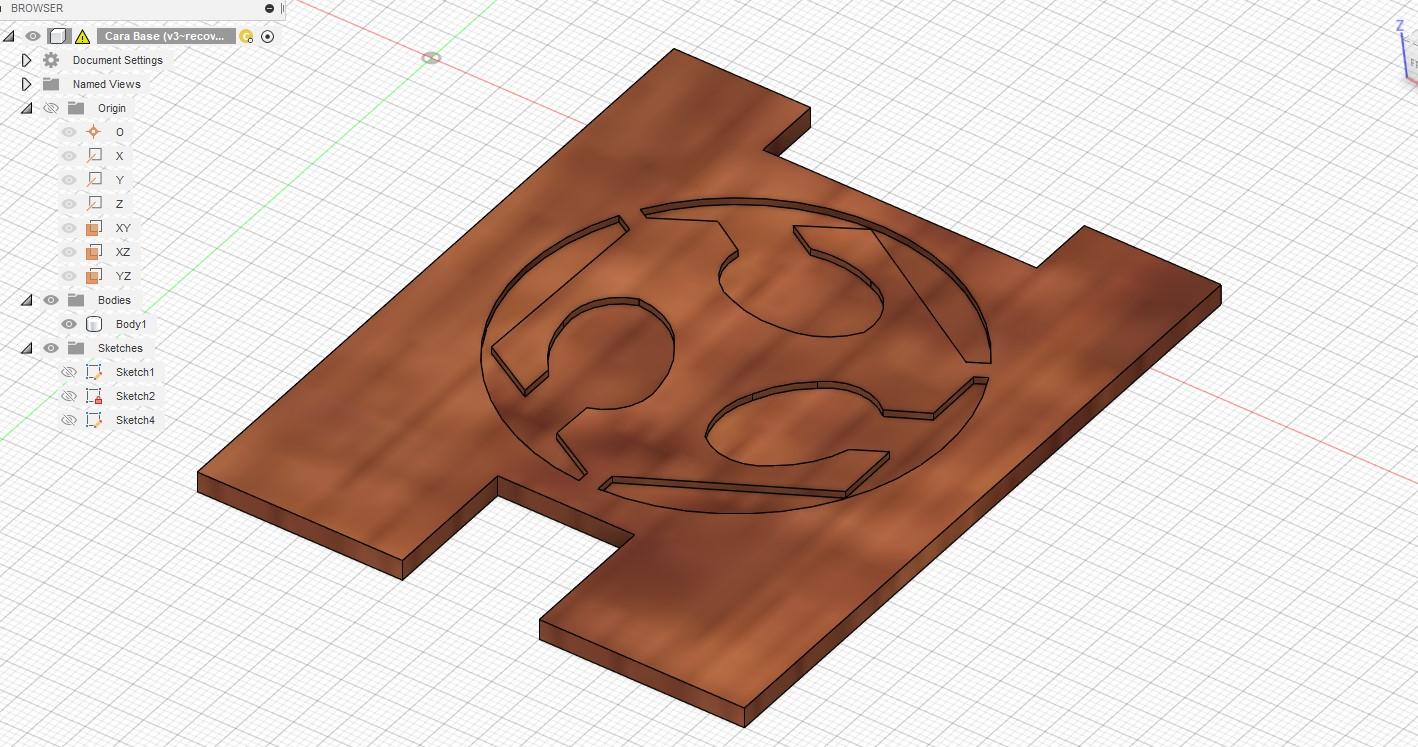The image size is (1418, 747).
Task: Show the hidden Origin folder
Action: click(x=51, y=108)
